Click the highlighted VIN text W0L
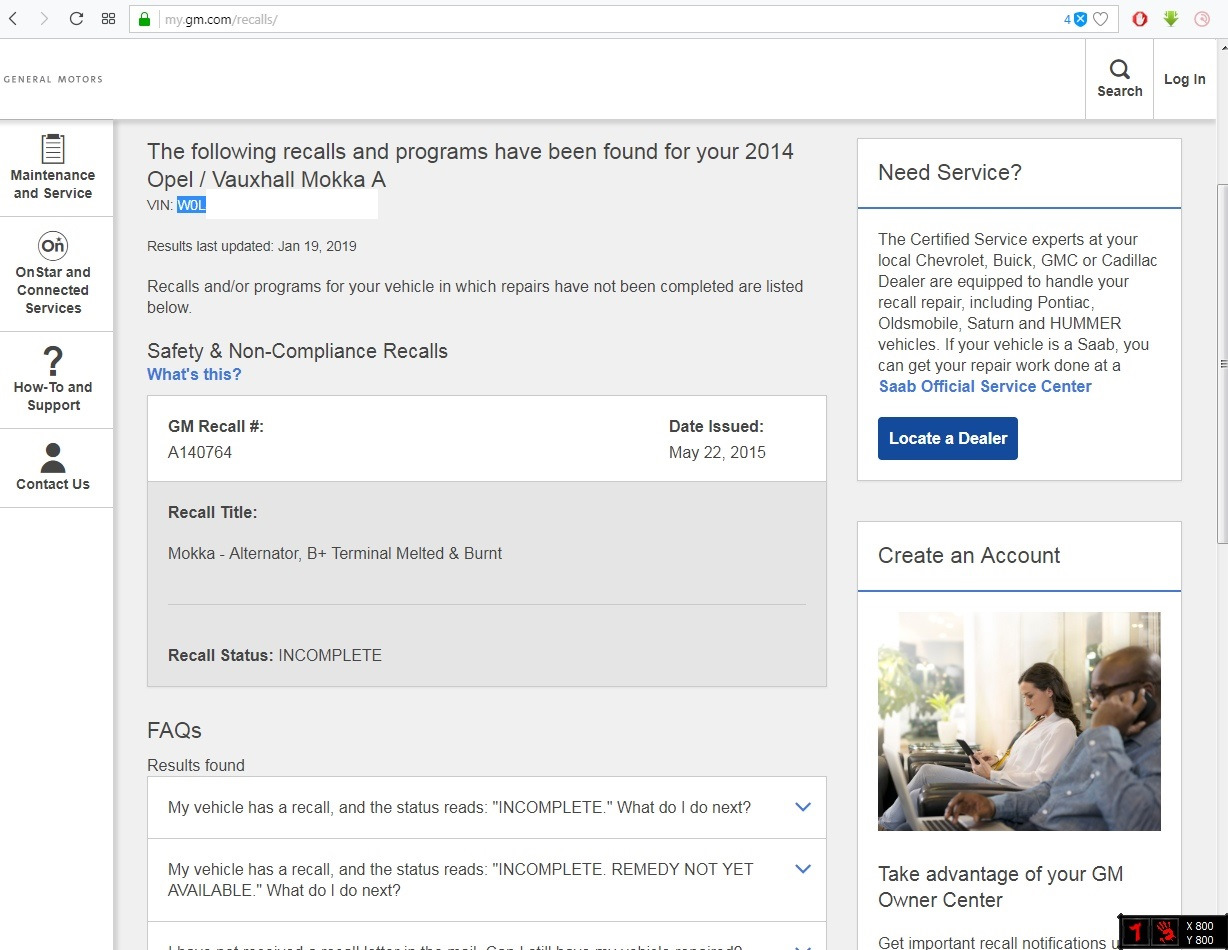This screenshot has height=950, width=1228. pos(191,206)
